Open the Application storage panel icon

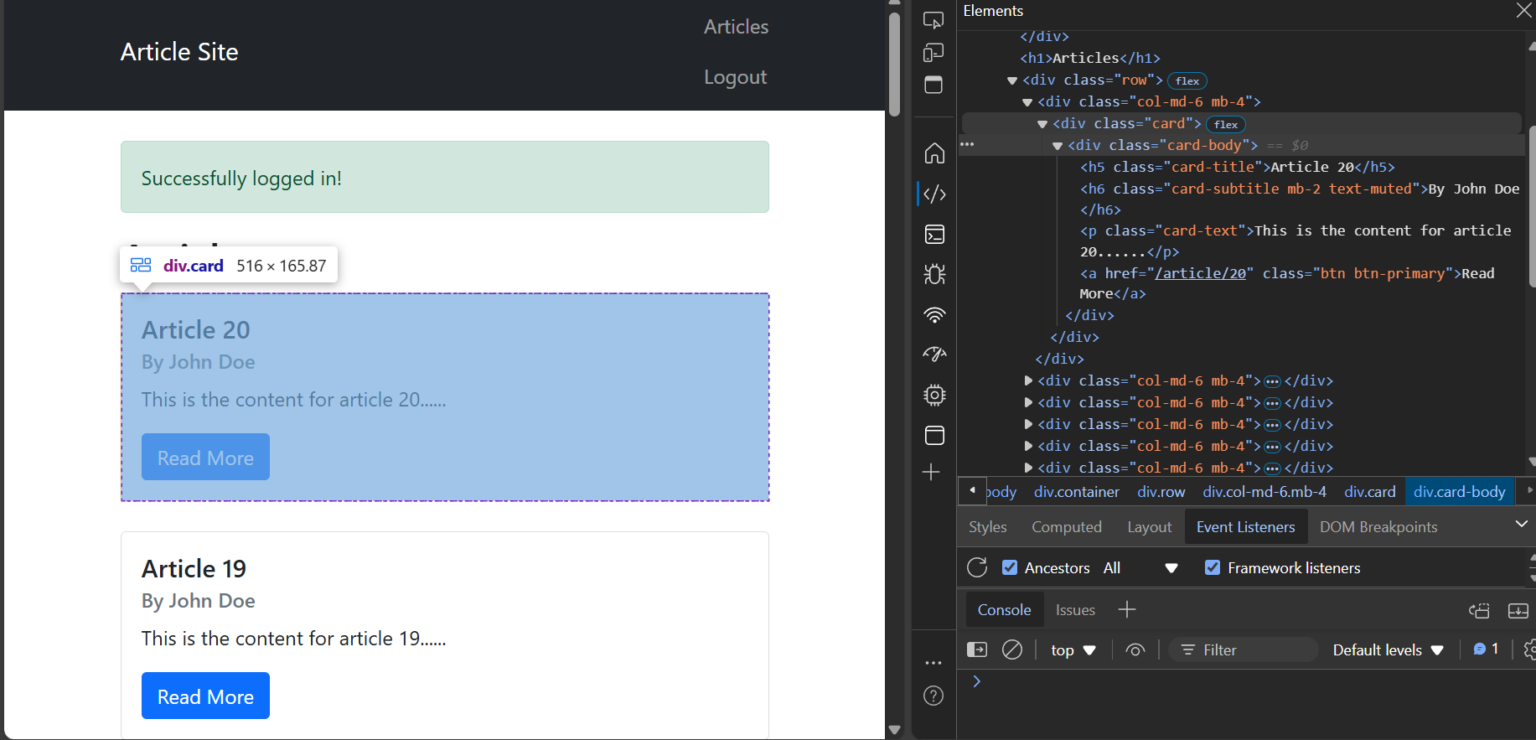(933, 435)
